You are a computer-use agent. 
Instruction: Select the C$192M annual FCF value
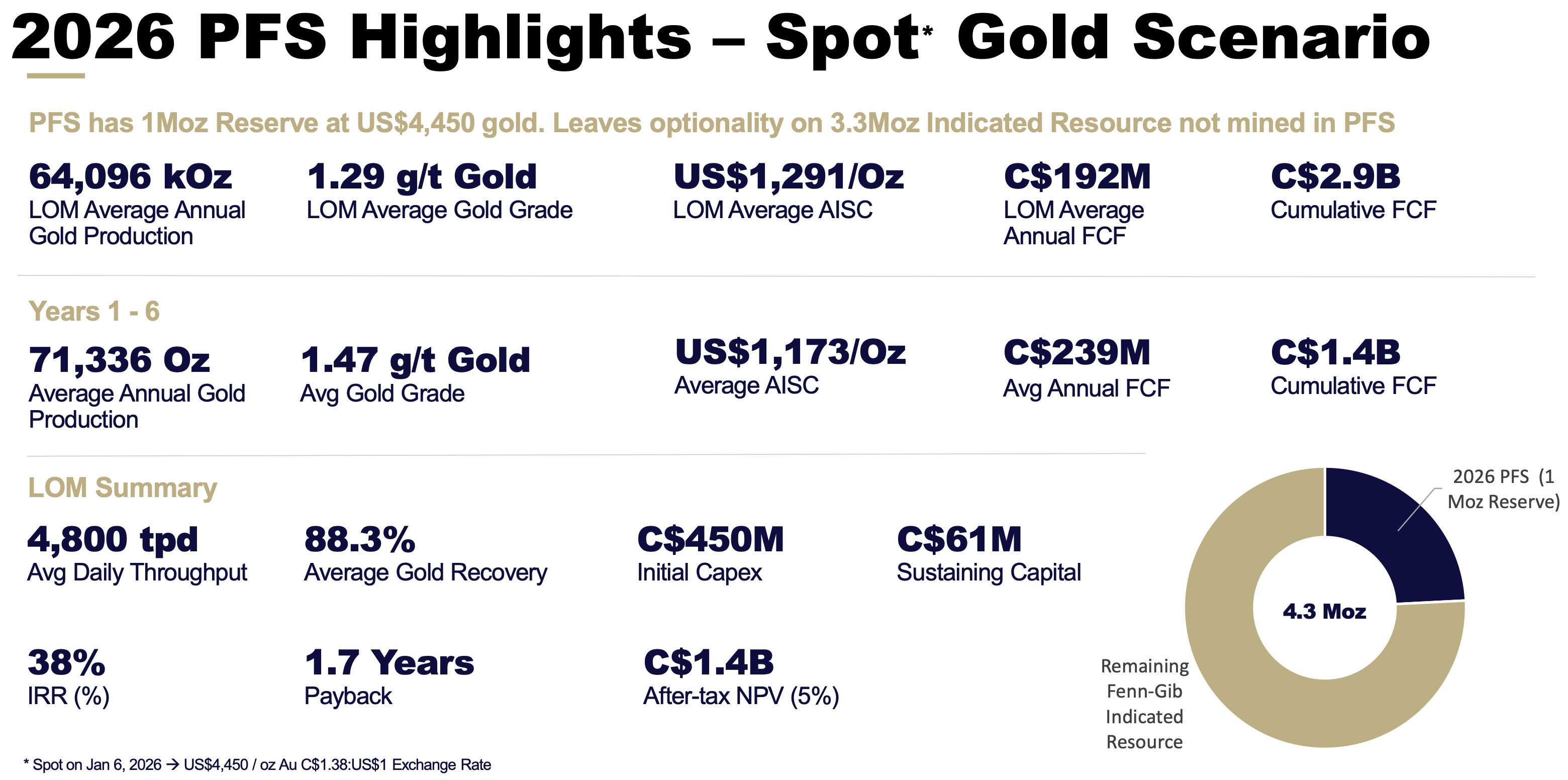coord(1077,176)
